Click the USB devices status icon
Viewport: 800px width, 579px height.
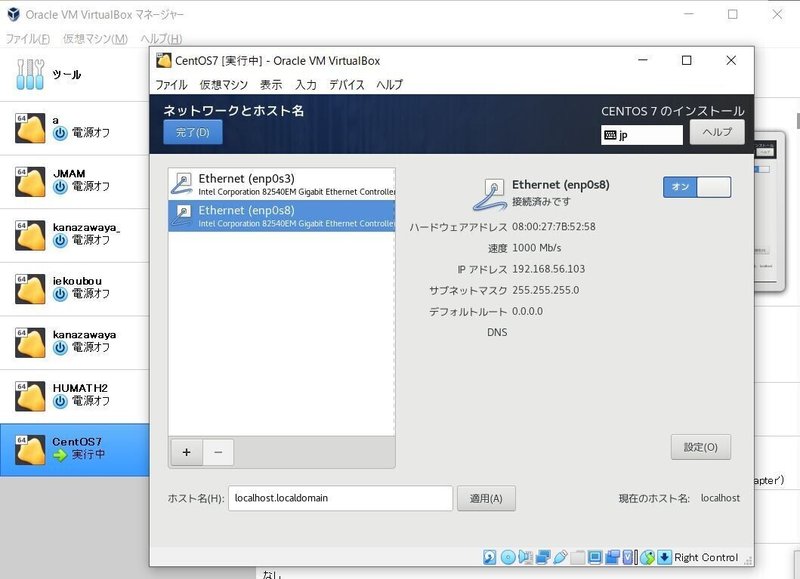coord(560,557)
